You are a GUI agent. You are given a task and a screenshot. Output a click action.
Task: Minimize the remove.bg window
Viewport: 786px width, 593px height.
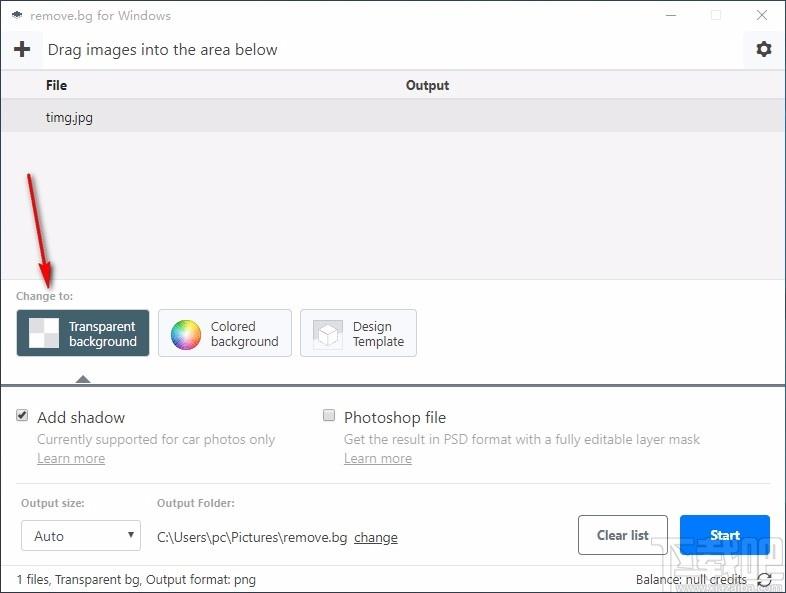click(671, 16)
